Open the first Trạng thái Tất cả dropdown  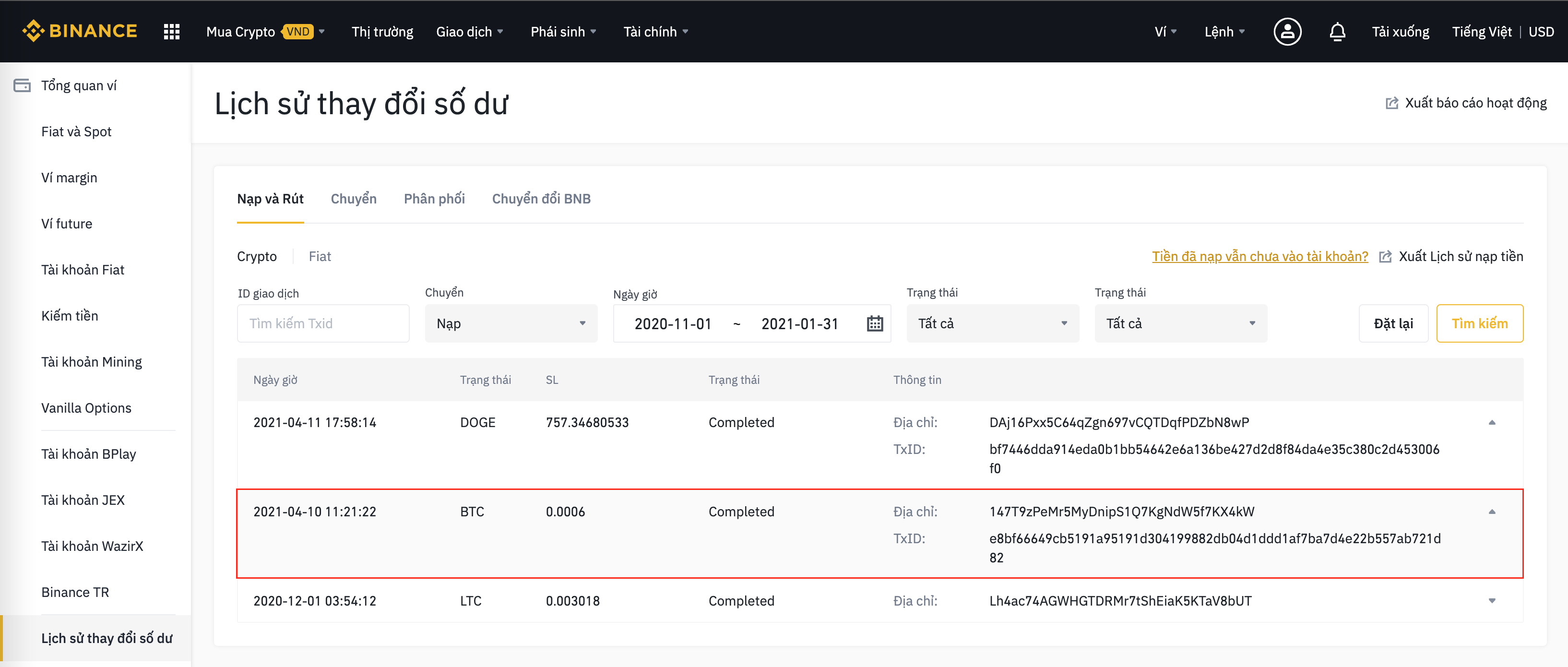coord(992,323)
